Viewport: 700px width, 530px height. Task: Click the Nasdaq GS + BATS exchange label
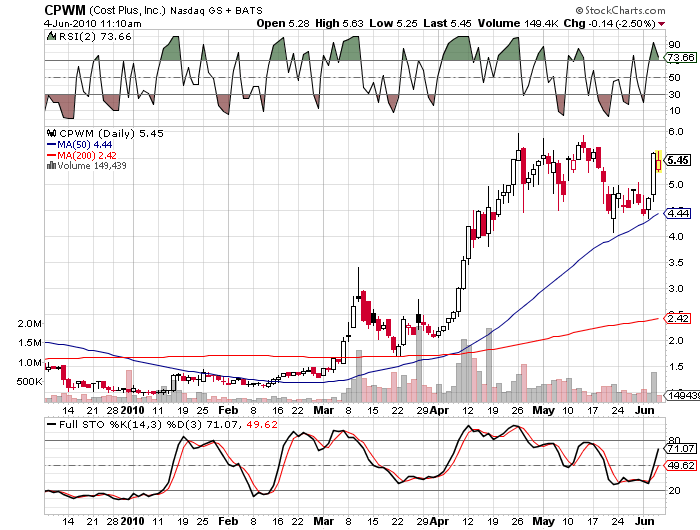click(217, 10)
